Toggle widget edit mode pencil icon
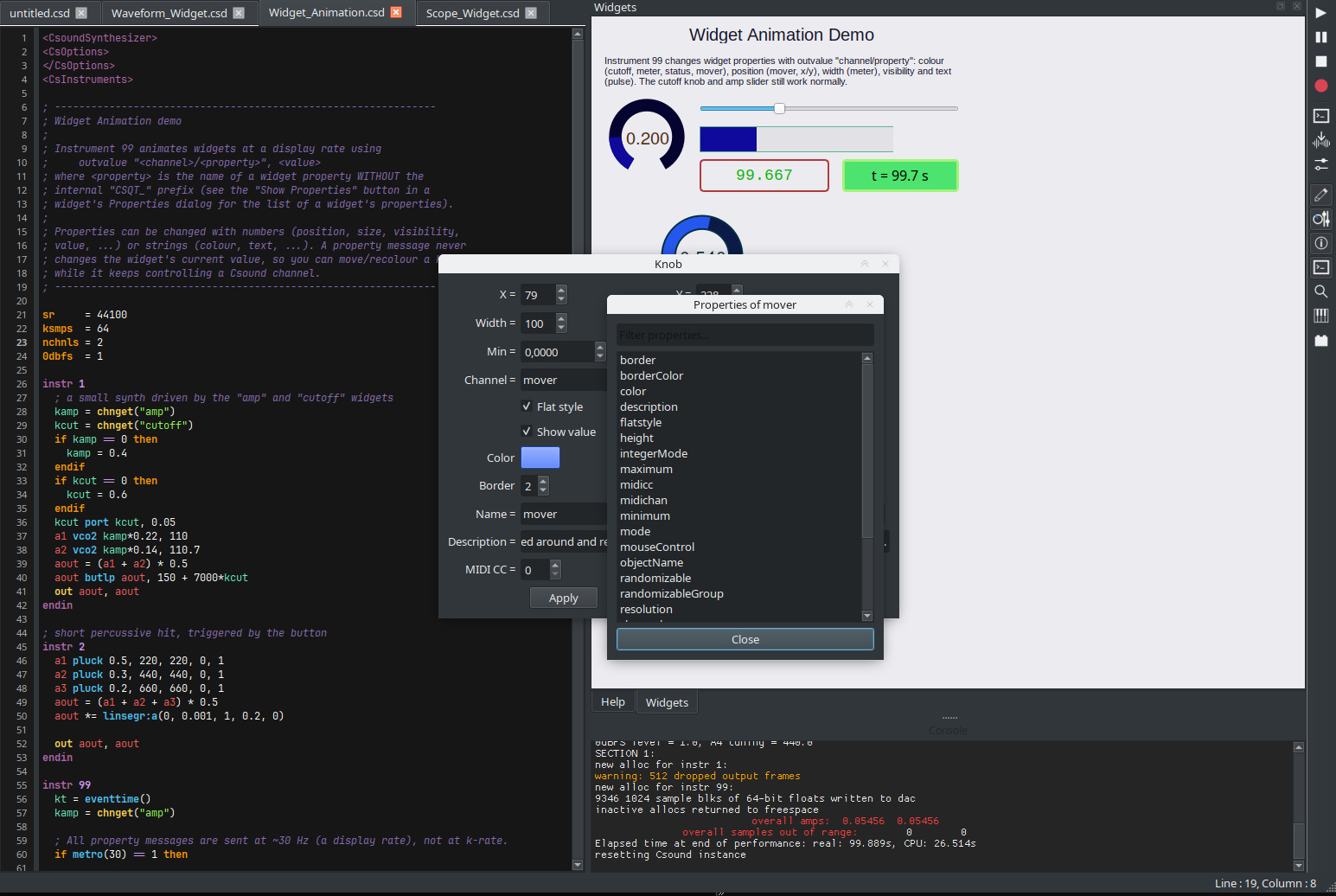Image resolution: width=1336 pixels, height=896 pixels. [x=1320, y=195]
